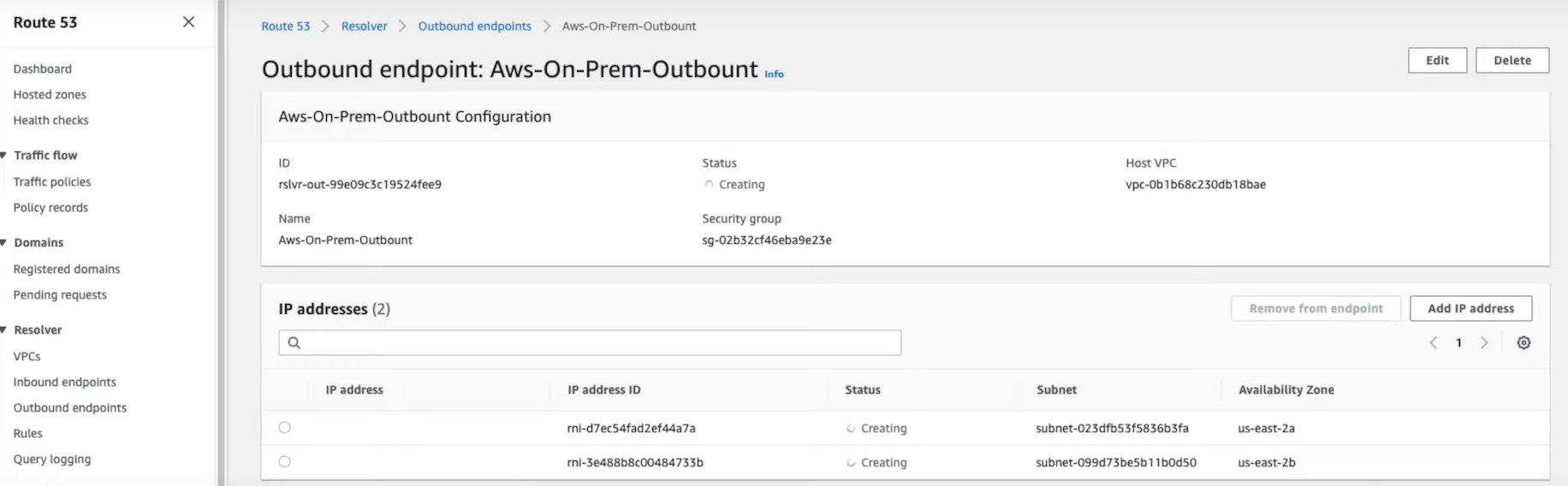Go to next page of IP addresses
This screenshot has width=1568, height=486.
[x=1484, y=343]
